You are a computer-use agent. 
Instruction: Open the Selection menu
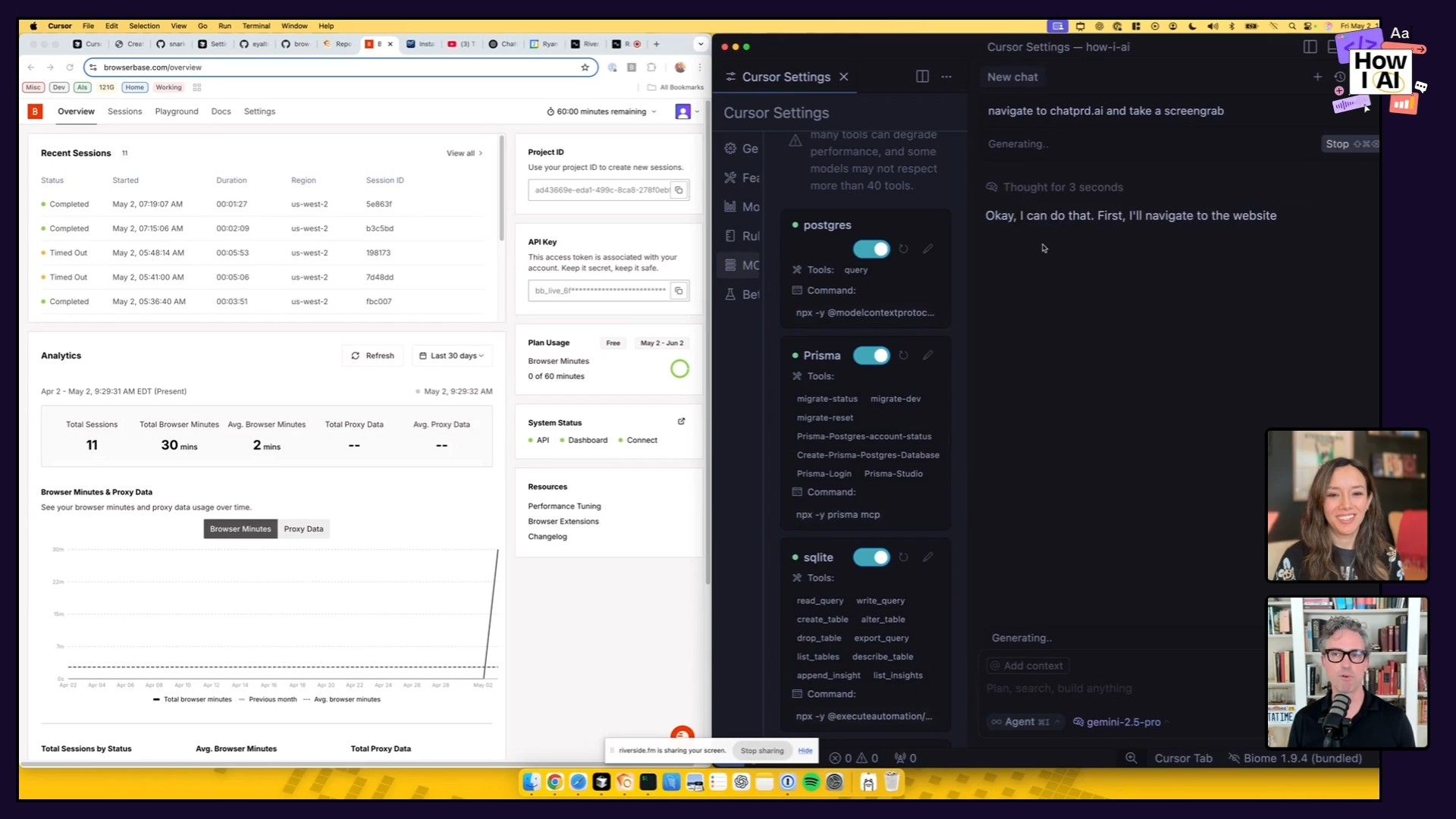pyautogui.click(x=144, y=26)
